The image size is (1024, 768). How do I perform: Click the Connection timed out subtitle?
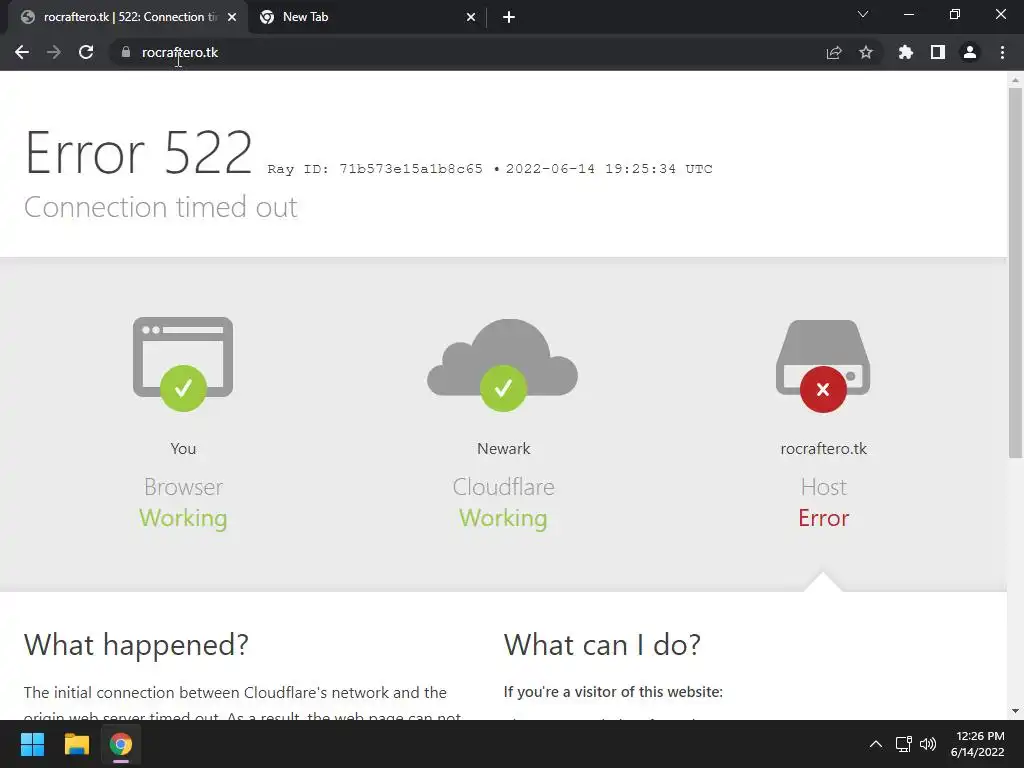click(x=161, y=207)
